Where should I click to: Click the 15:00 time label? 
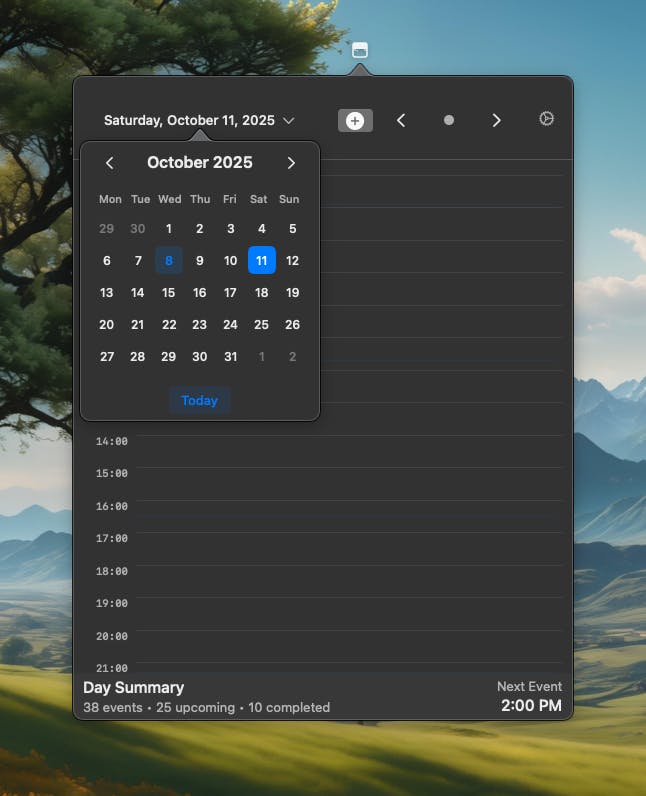(112, 473)
